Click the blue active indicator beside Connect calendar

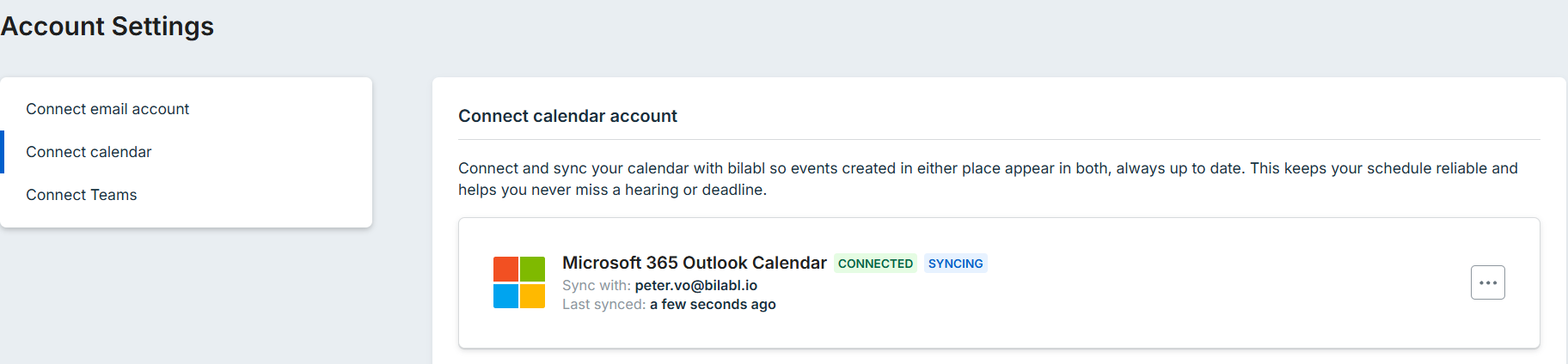pos(3,152)
